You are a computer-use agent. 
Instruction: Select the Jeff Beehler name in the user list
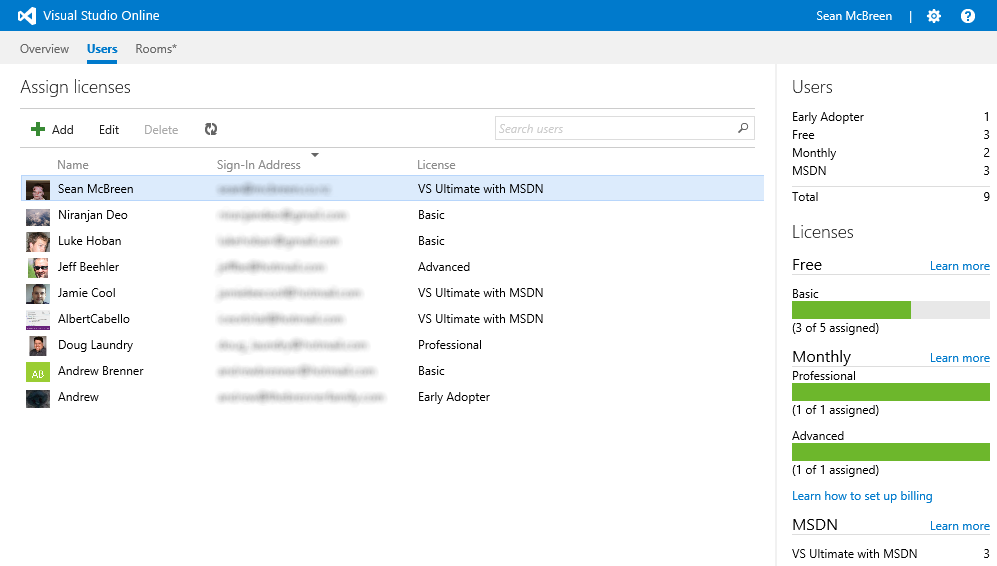88,267
